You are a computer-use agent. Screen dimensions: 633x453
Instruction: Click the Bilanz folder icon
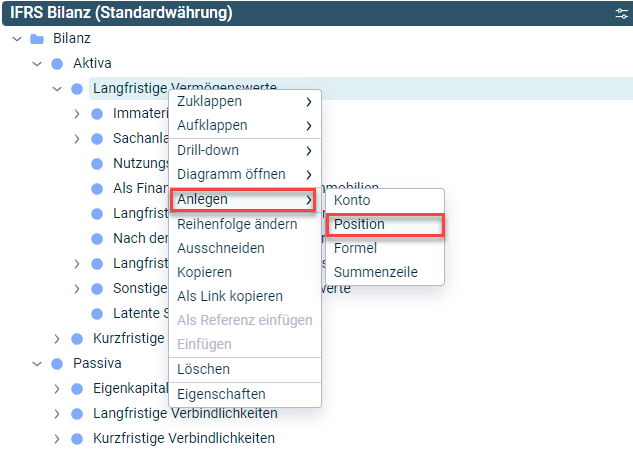[37, 39]
